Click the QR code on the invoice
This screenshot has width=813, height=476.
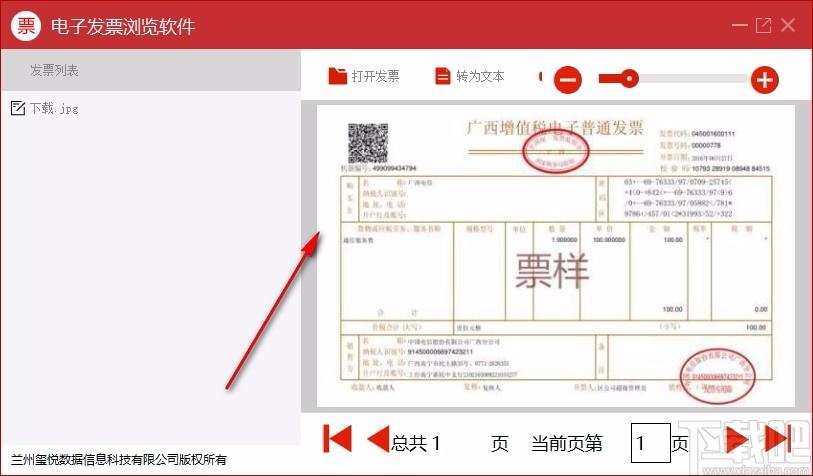368,143
